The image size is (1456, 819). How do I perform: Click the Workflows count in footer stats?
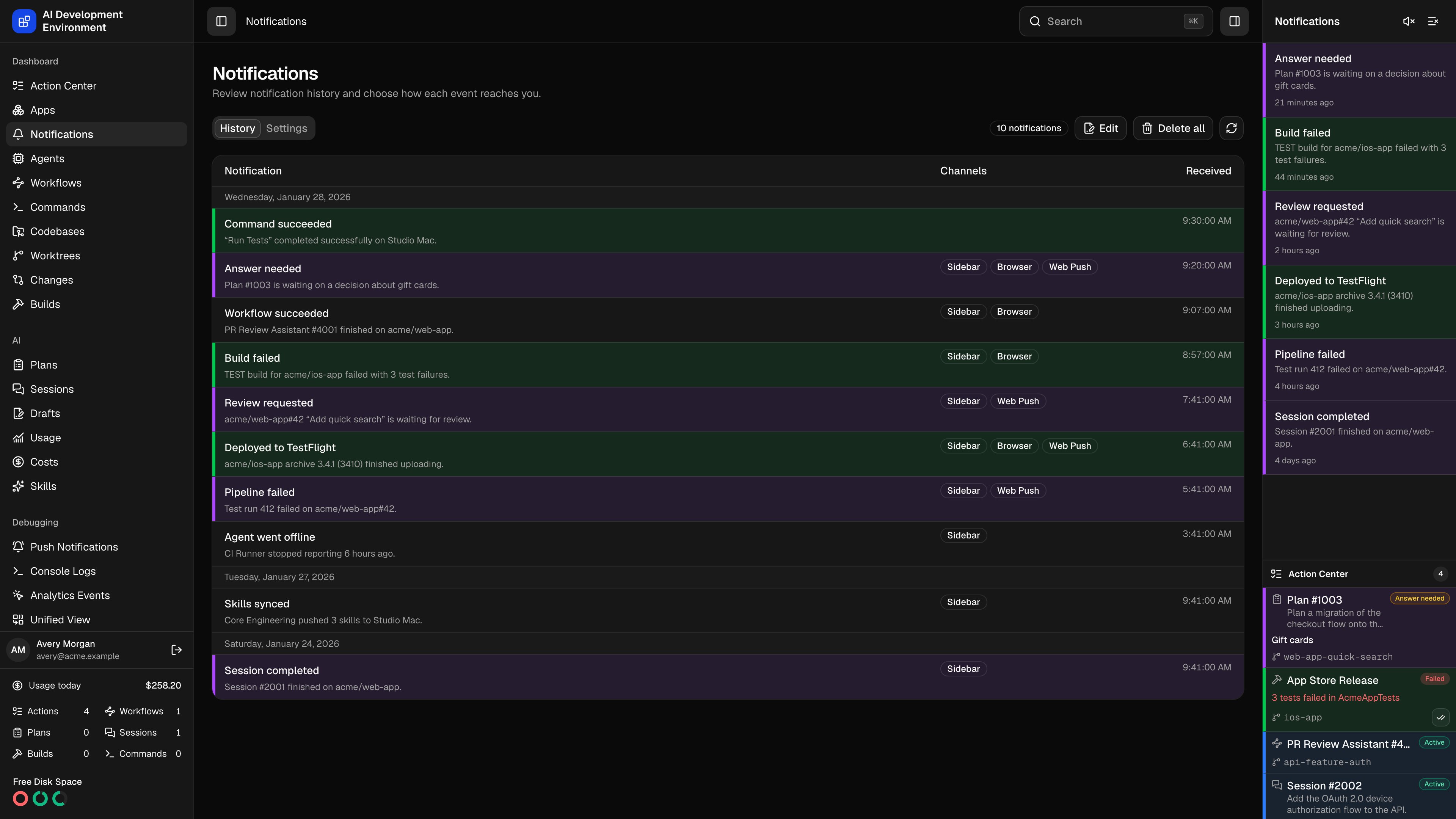coord(143,712)
